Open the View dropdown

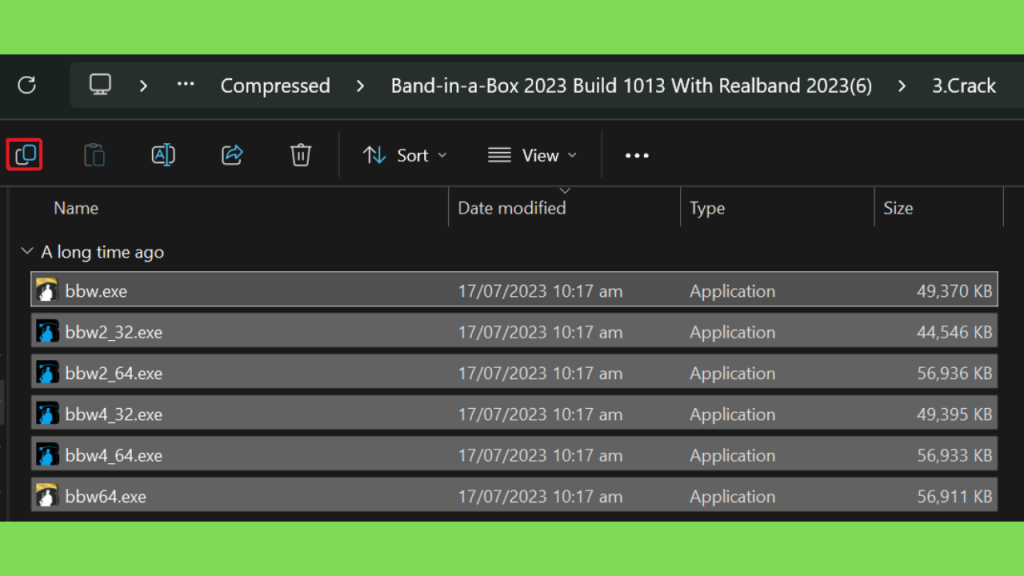(532, 155)
